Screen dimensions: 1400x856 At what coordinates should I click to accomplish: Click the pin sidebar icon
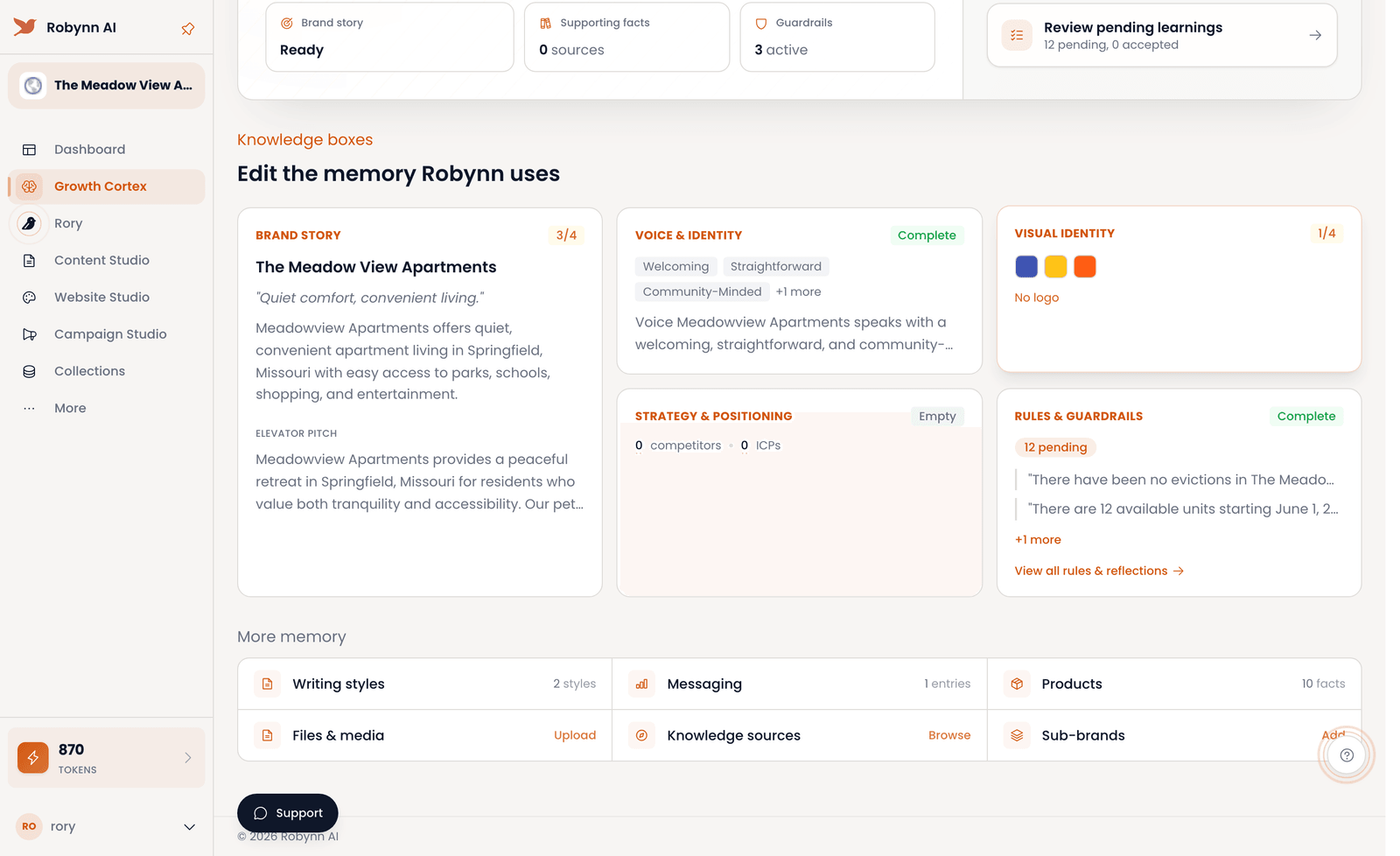point(187,29)
